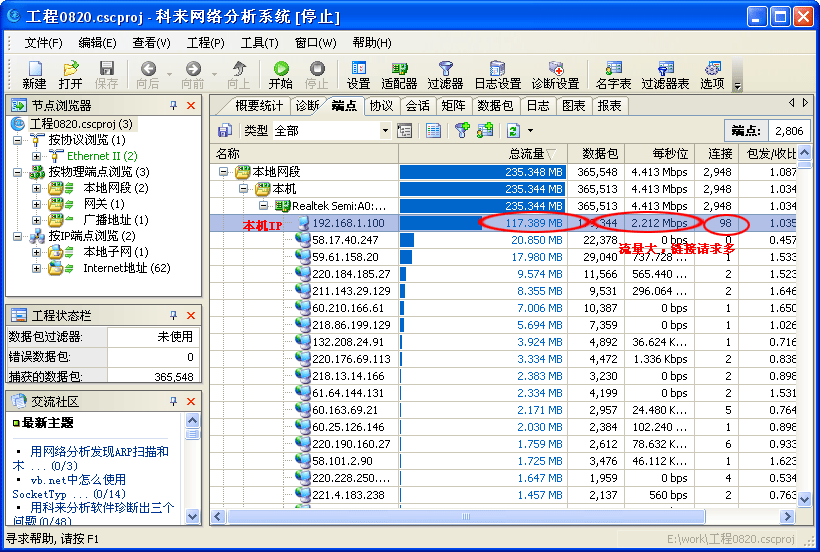Image resolution: width=820 pixels, height=552 pixels.
Task: Open the 工具(T) menu
Action: click(259, 43)
